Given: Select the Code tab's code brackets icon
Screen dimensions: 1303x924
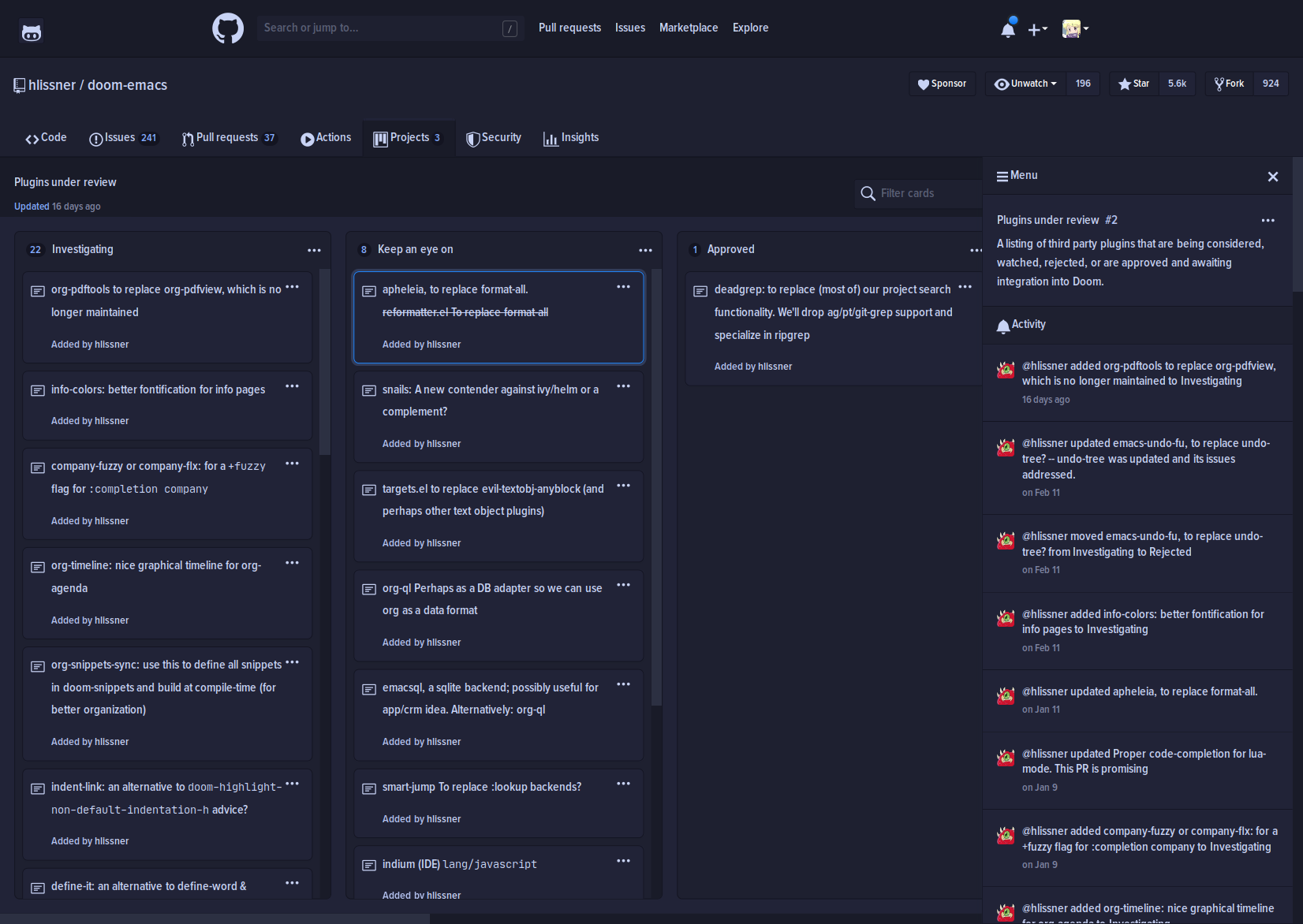Looking at the screenshot, I should pyautogui.click(x=32, y=137).
